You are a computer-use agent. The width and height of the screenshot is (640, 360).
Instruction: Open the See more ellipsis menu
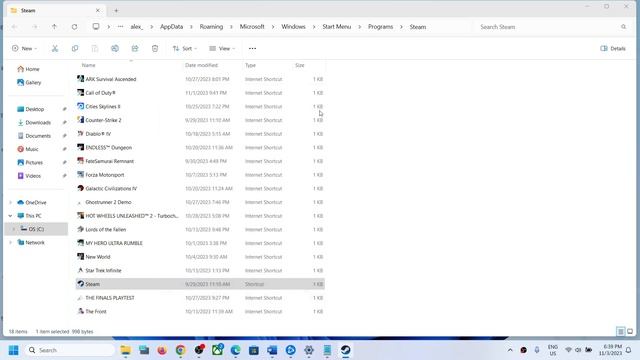pos(252,49)
